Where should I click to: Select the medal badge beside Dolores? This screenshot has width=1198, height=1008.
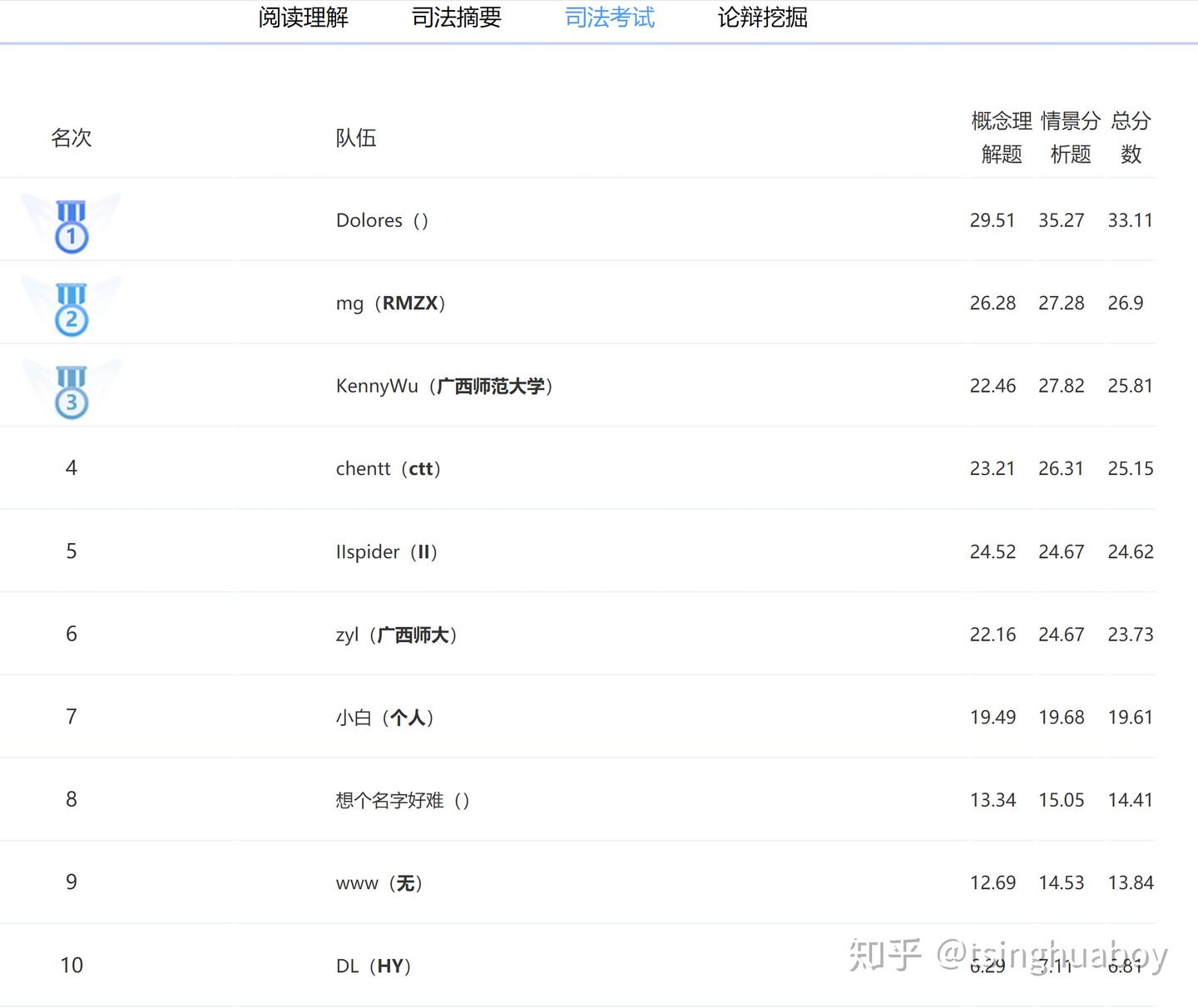(x=72, y=223)
